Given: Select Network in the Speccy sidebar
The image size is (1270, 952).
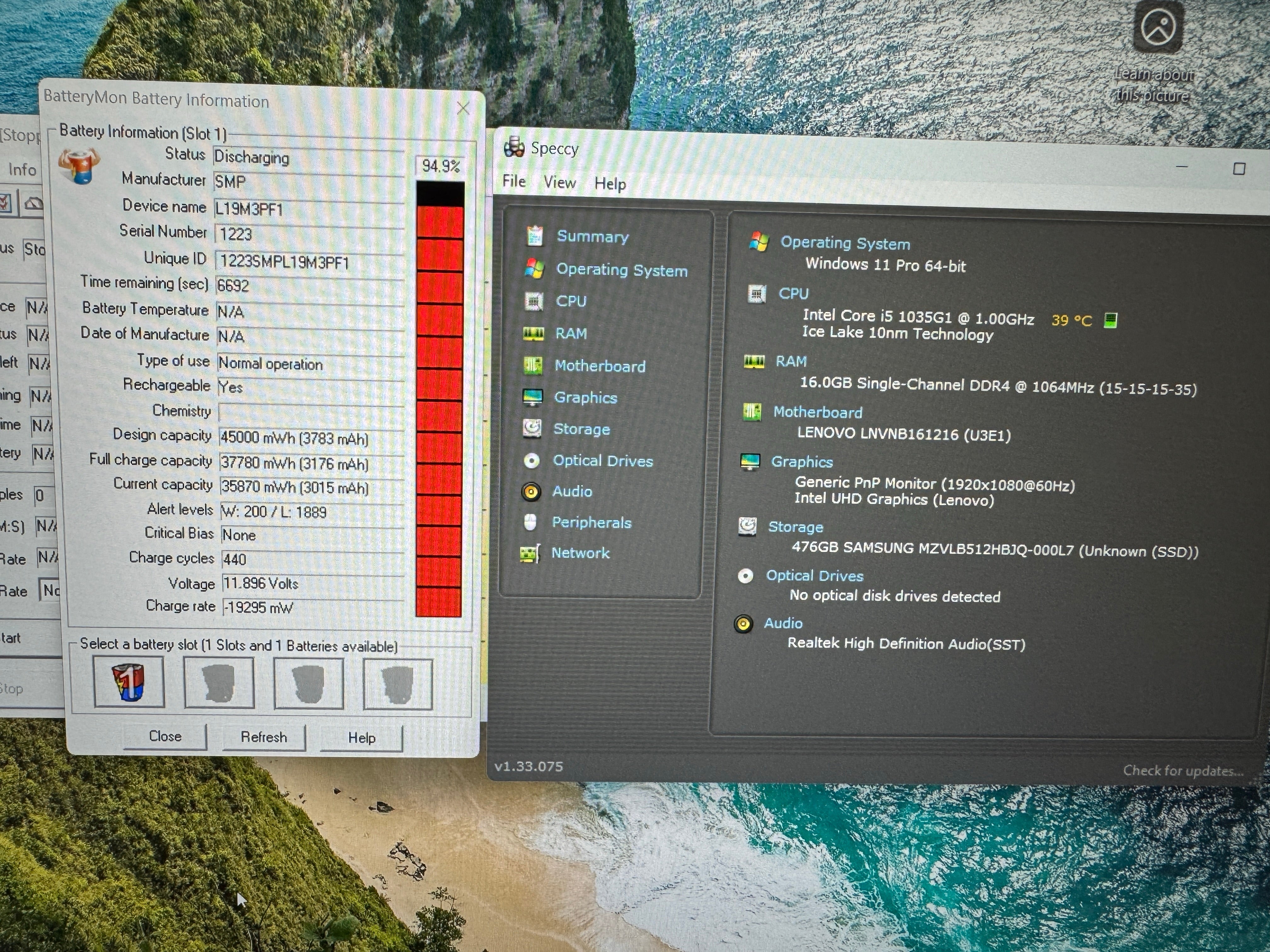Looking at the screenshot, I should tap(581, 553).
